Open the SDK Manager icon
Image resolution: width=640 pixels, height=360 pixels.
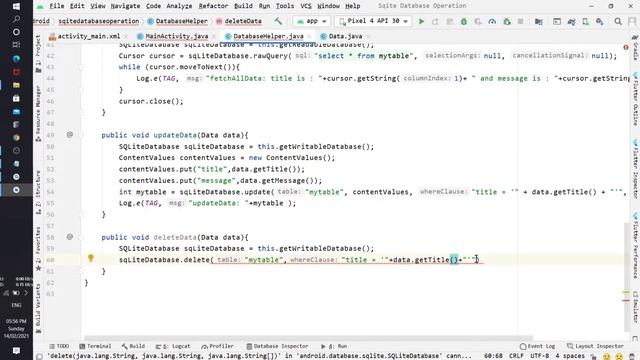pyautogui.click(x=600, y=21)
